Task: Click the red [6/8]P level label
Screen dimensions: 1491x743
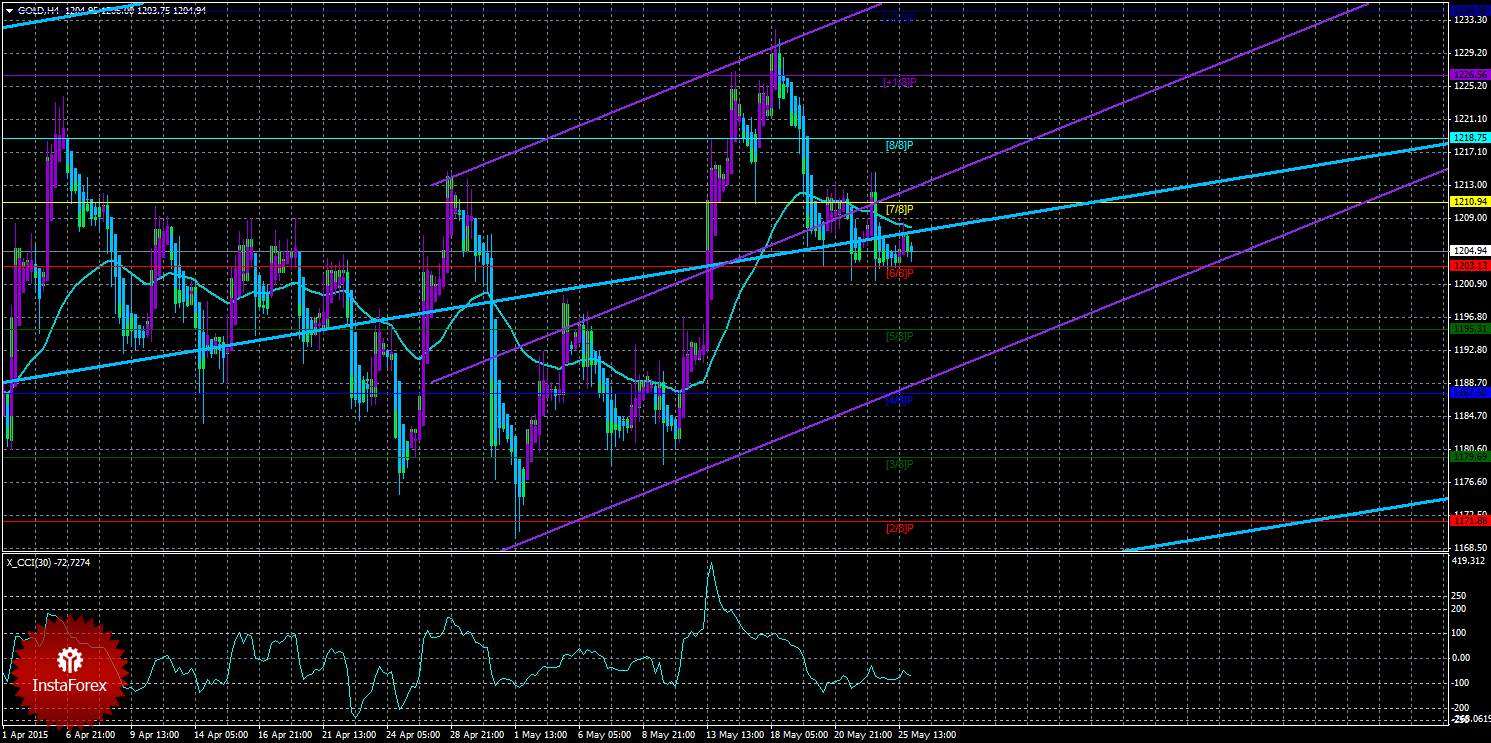Action: pos(900,273)
